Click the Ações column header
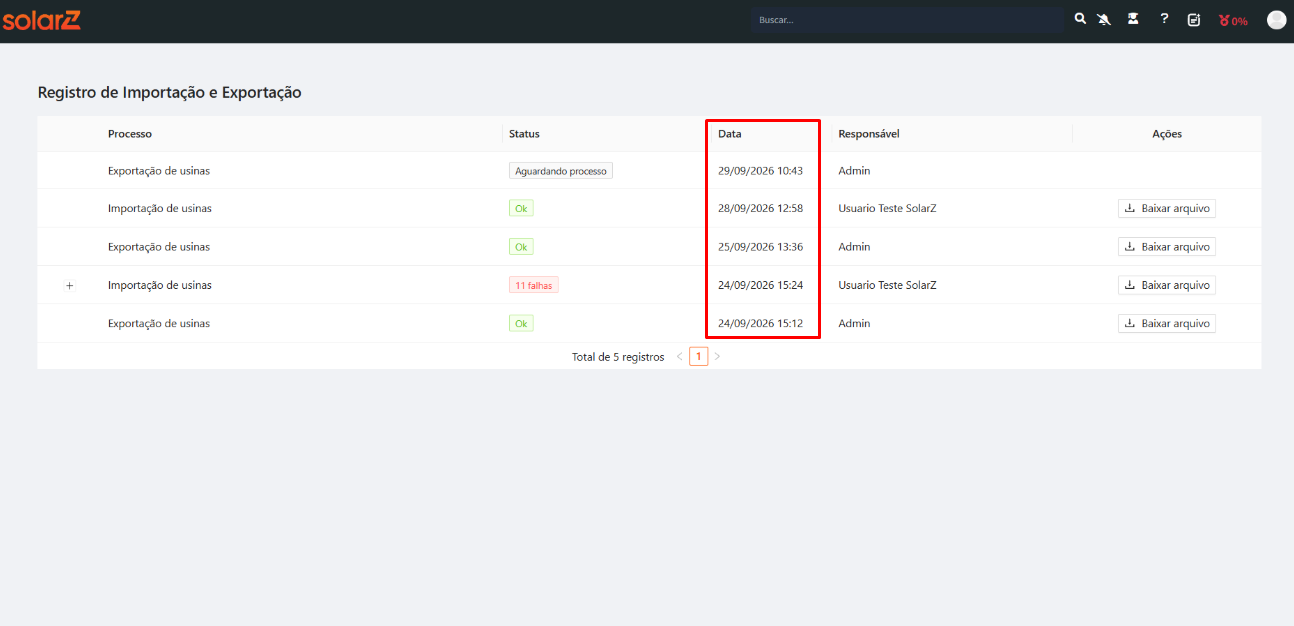The height and width of the screenshot is (626, 1294). (x=1167, y=134)
